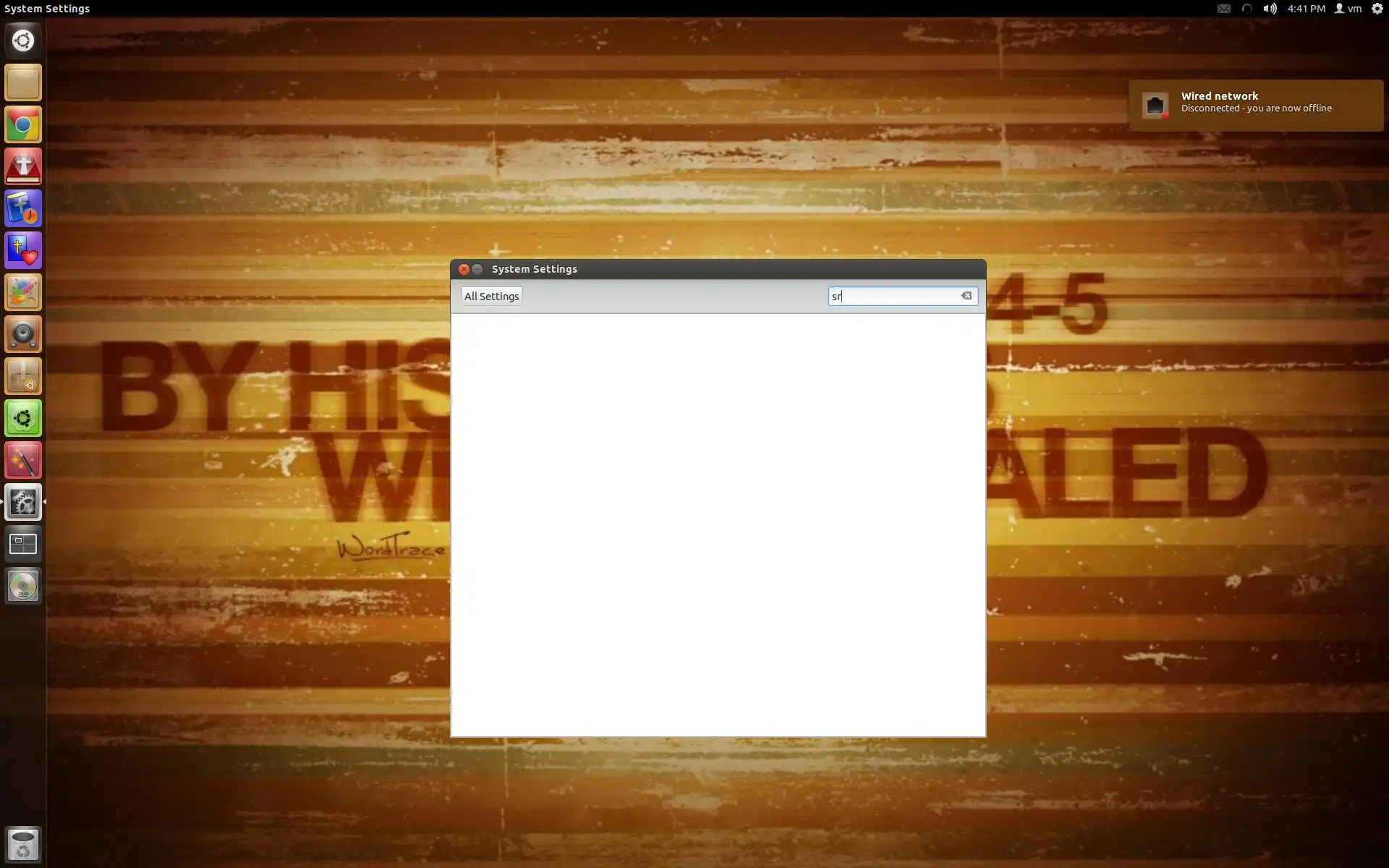The width and height of the screenshot is (1389, 868).
Task: Open the blue Bible with clock app
Action: coord(23,209)
